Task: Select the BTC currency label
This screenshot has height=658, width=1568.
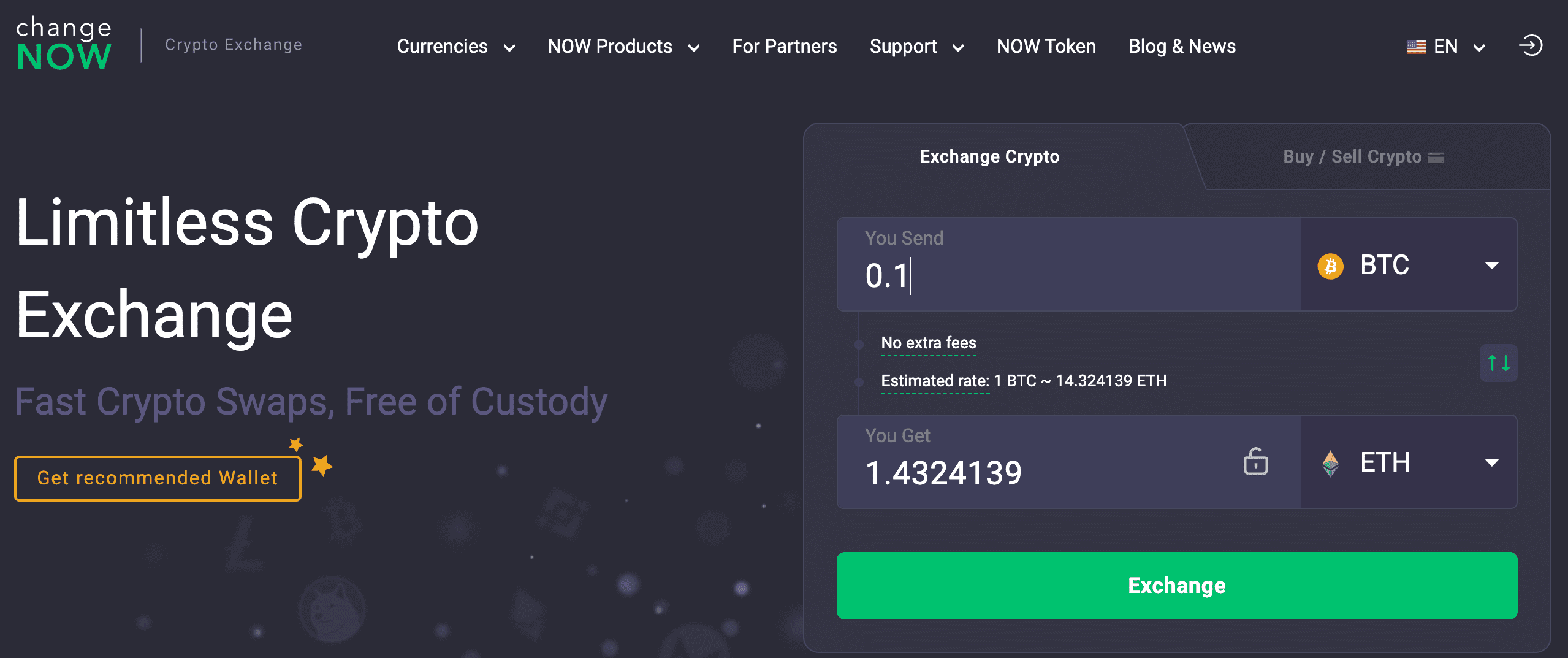Action: click(x=1384, y=265)
